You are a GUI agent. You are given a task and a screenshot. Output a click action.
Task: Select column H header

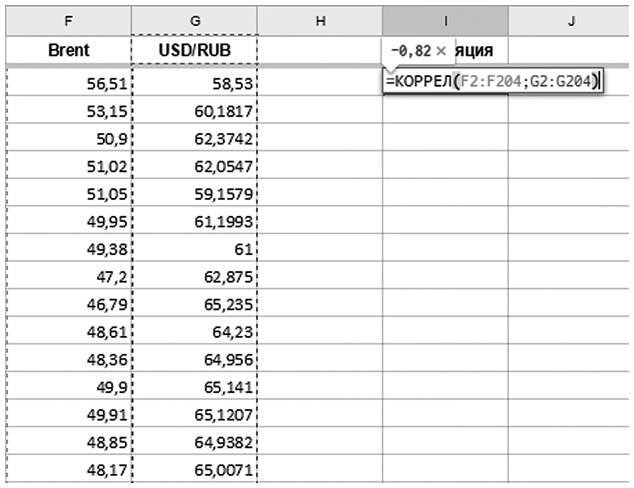click(x=319, y=19)
